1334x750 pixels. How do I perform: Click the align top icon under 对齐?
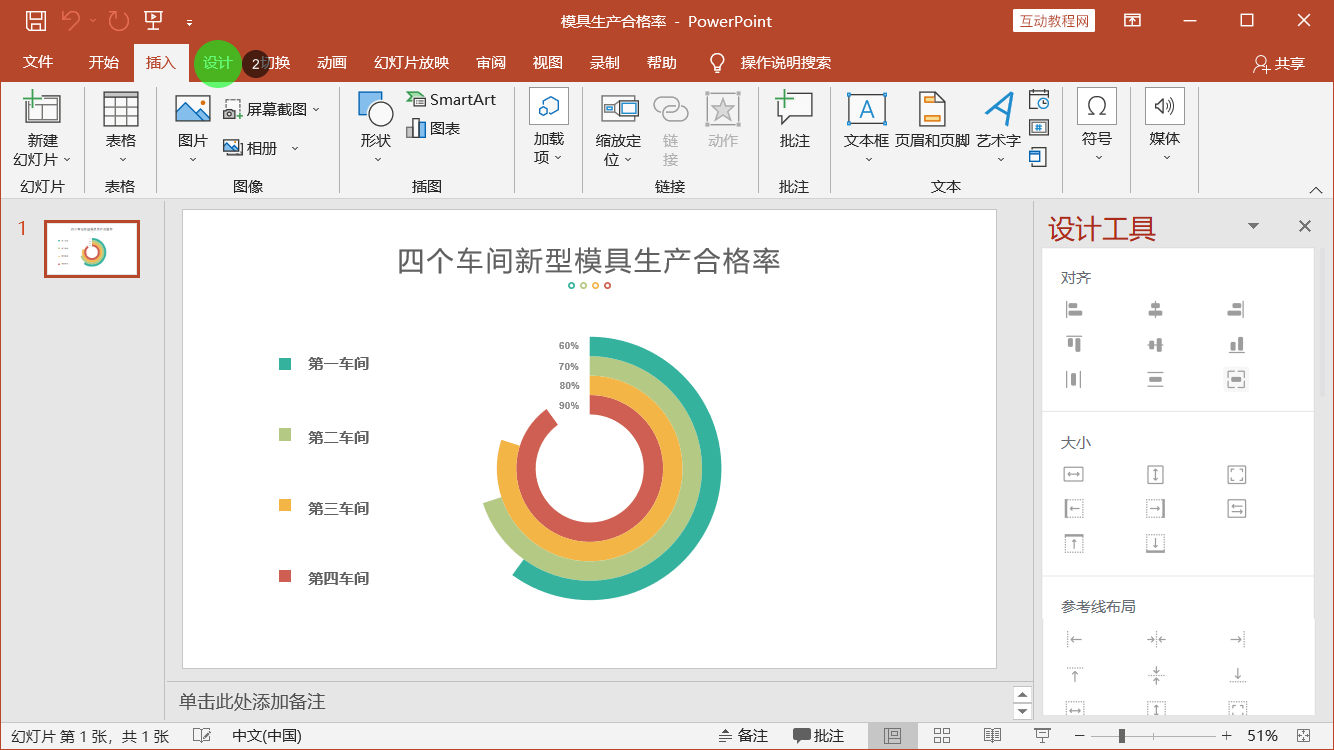pyautogui.click(x=1074, y=345)
